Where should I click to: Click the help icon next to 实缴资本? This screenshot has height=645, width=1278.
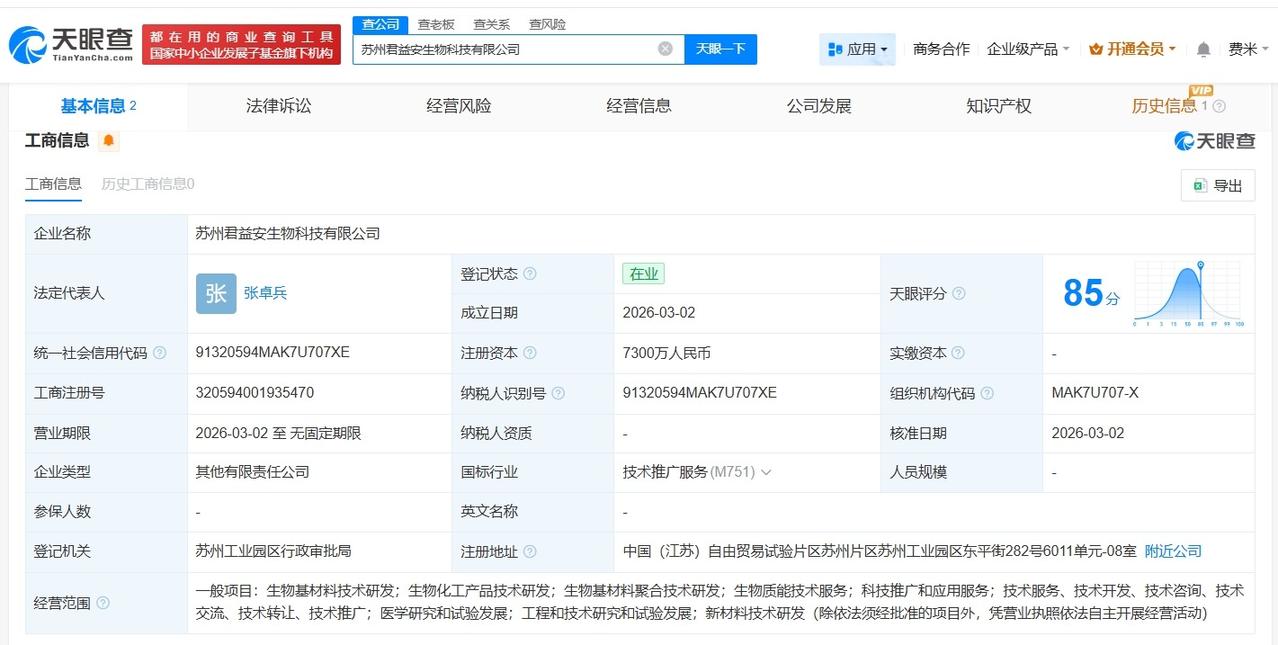tap(960, 353)
